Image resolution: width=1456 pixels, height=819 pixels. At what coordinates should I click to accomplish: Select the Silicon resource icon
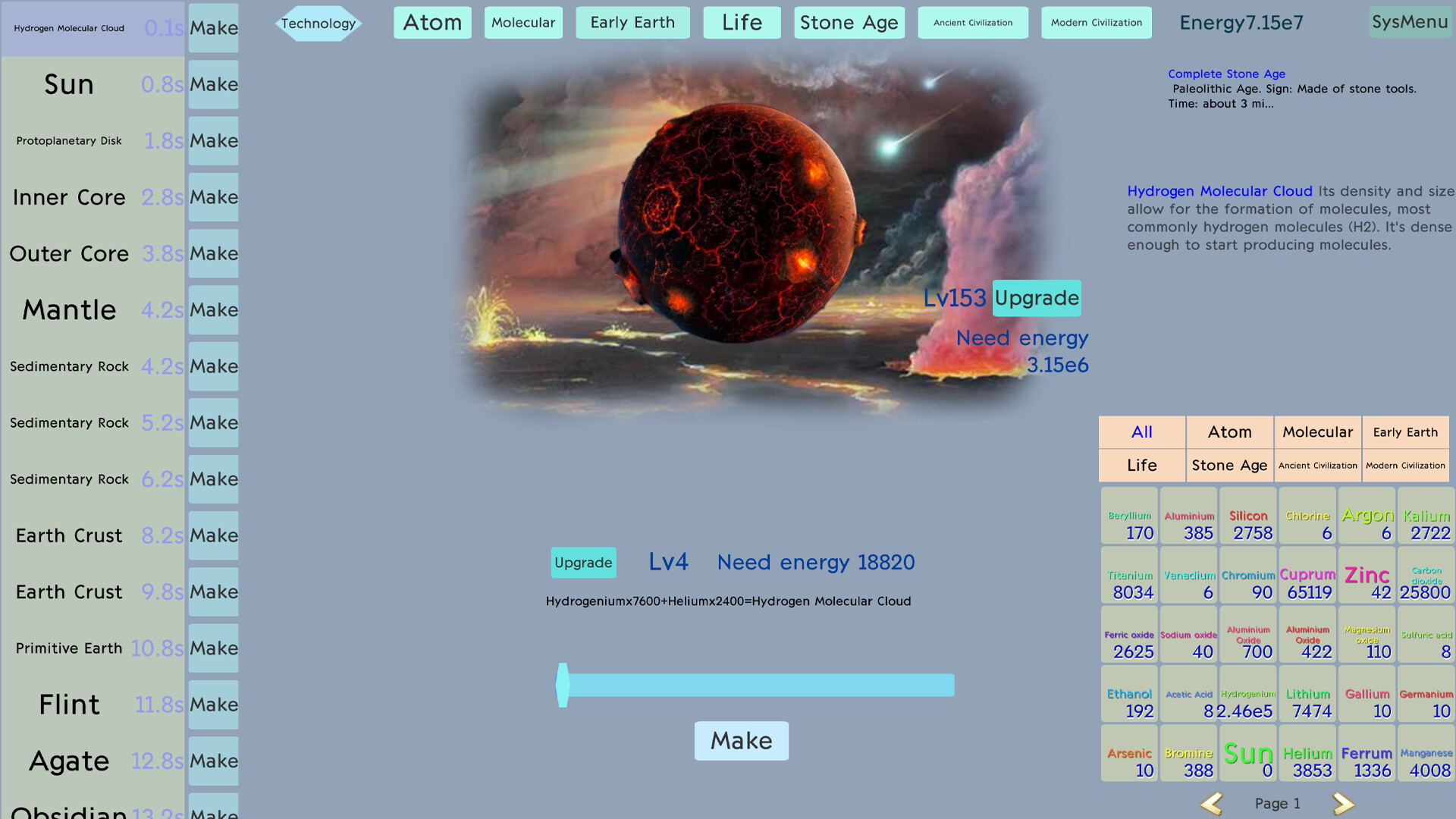click(1248, 516)
